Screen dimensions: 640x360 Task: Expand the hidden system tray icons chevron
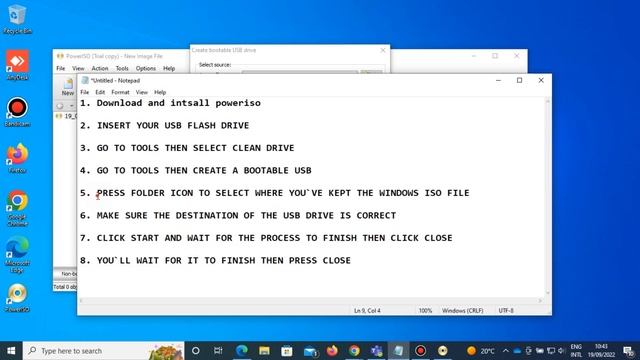point(505,351)
